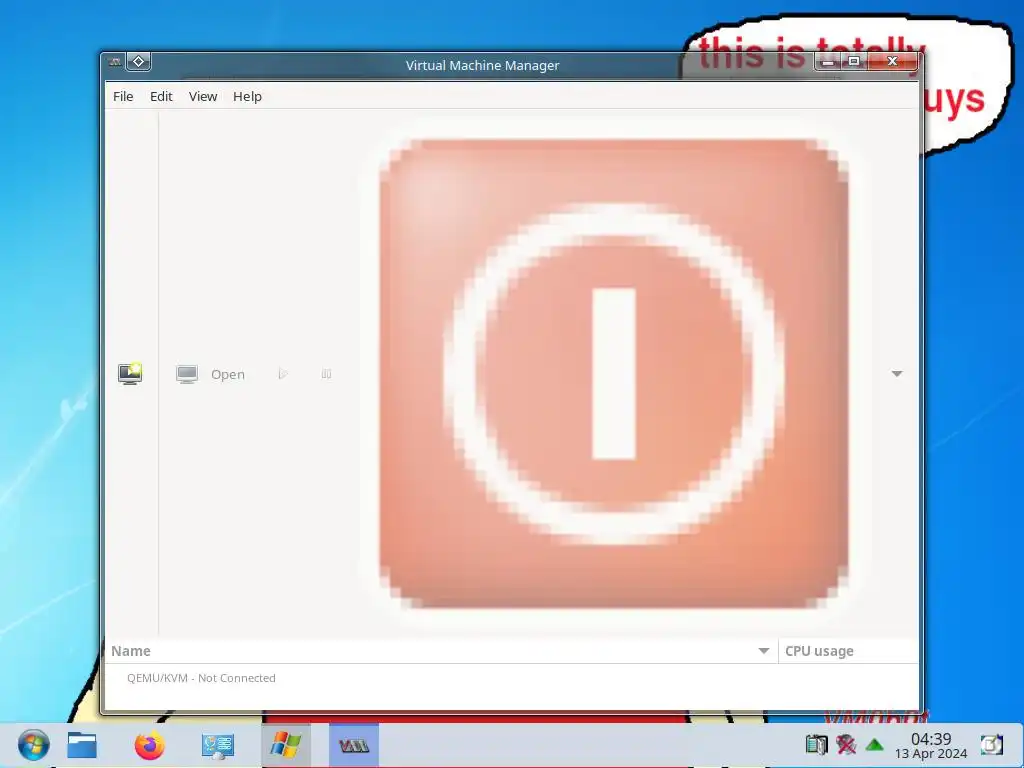The image size is (1024, 768).
Task: Open the system settings taskbar icon
Action: click(217, 745)
